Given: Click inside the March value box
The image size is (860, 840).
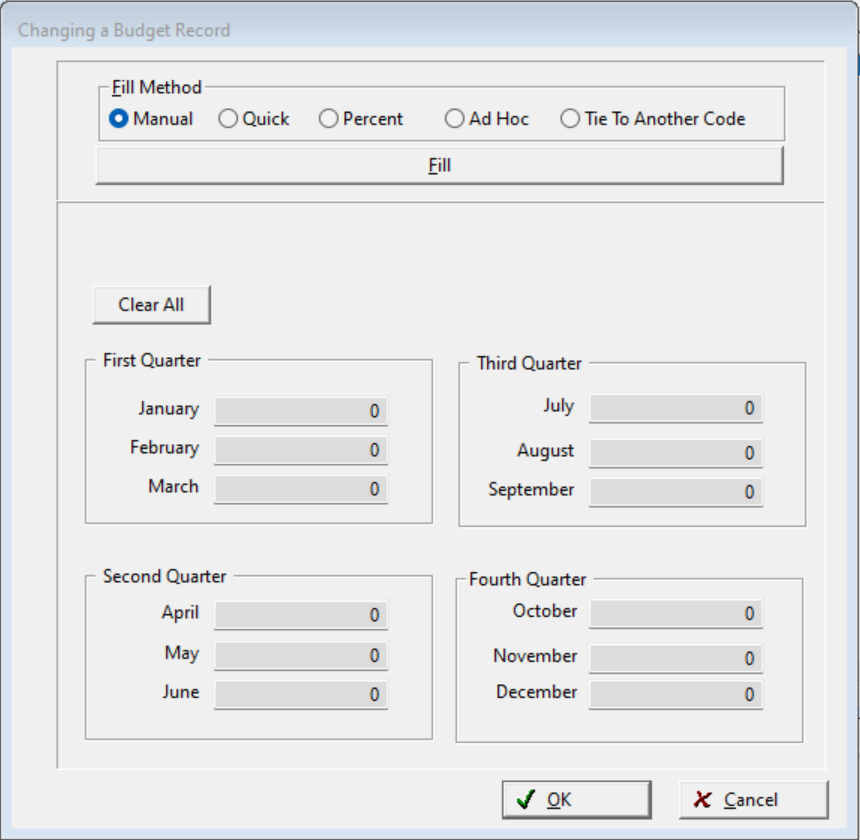Looking at the screenshot, I should pyautogui.click(x=300, y=489).
